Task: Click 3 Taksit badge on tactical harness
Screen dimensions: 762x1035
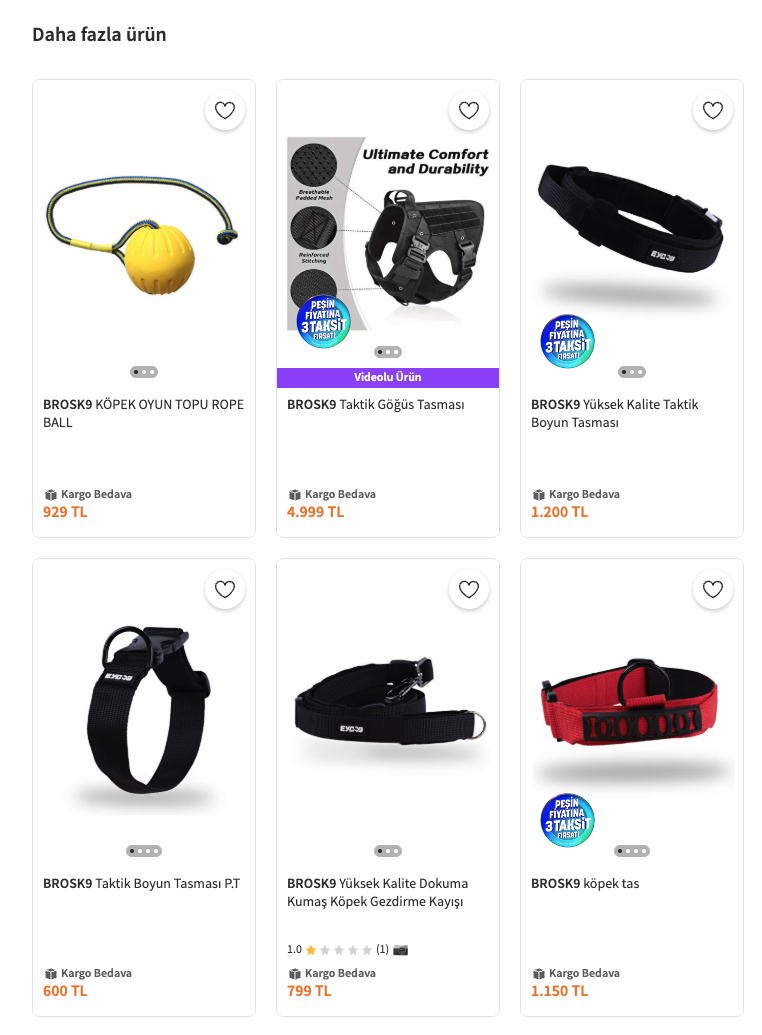Action: [324, 321]
